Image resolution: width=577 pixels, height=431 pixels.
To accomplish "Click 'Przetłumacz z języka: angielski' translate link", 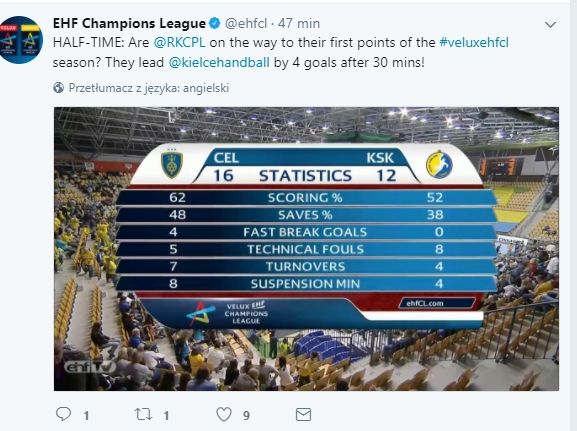I will [149, 88].
